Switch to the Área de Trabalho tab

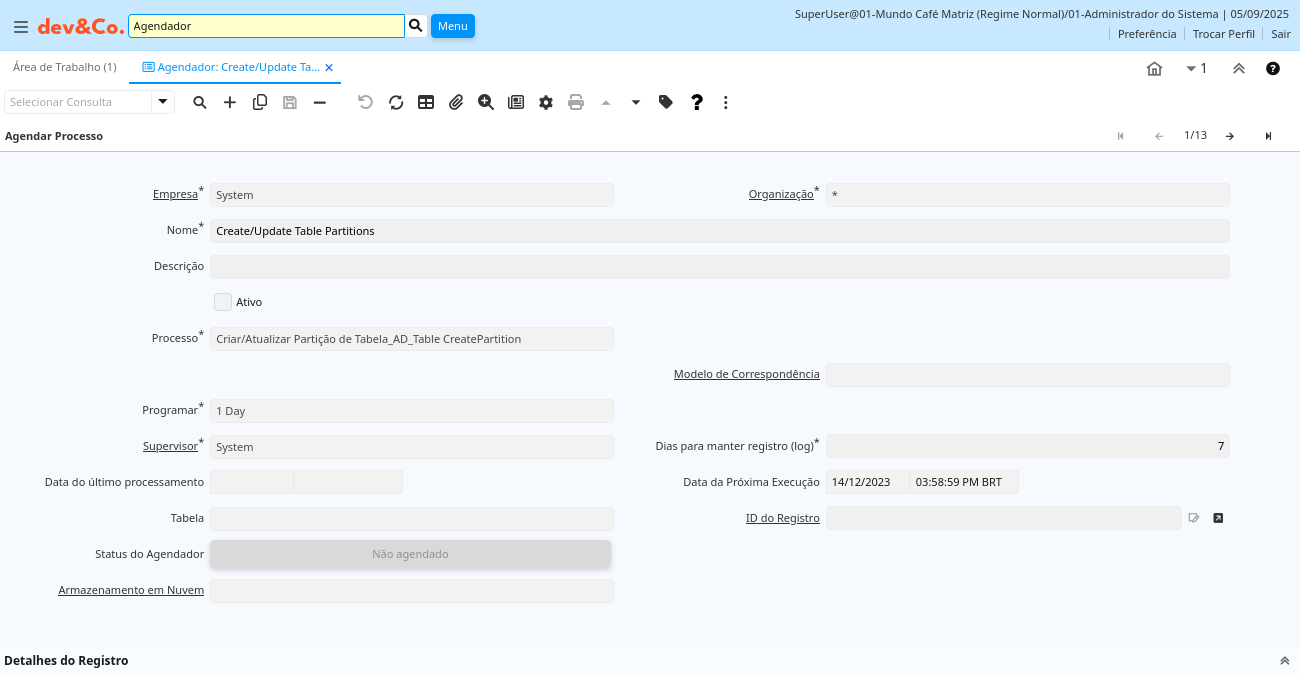coord(65,67)
